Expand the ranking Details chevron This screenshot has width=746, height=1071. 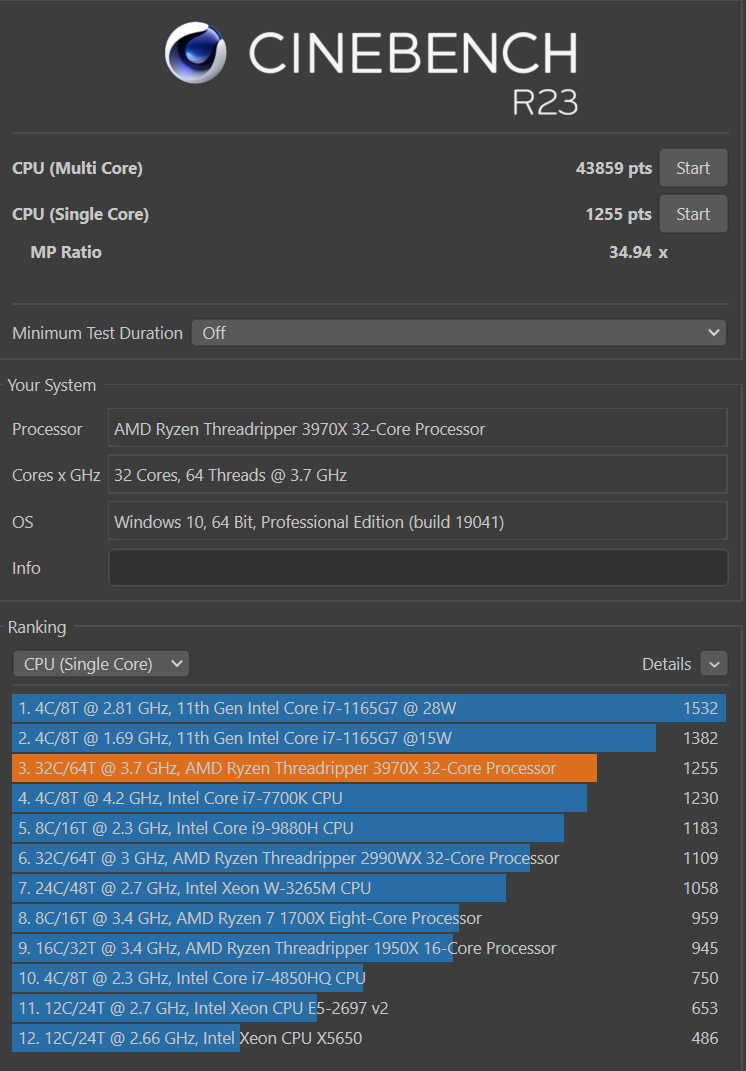[713, 664]
